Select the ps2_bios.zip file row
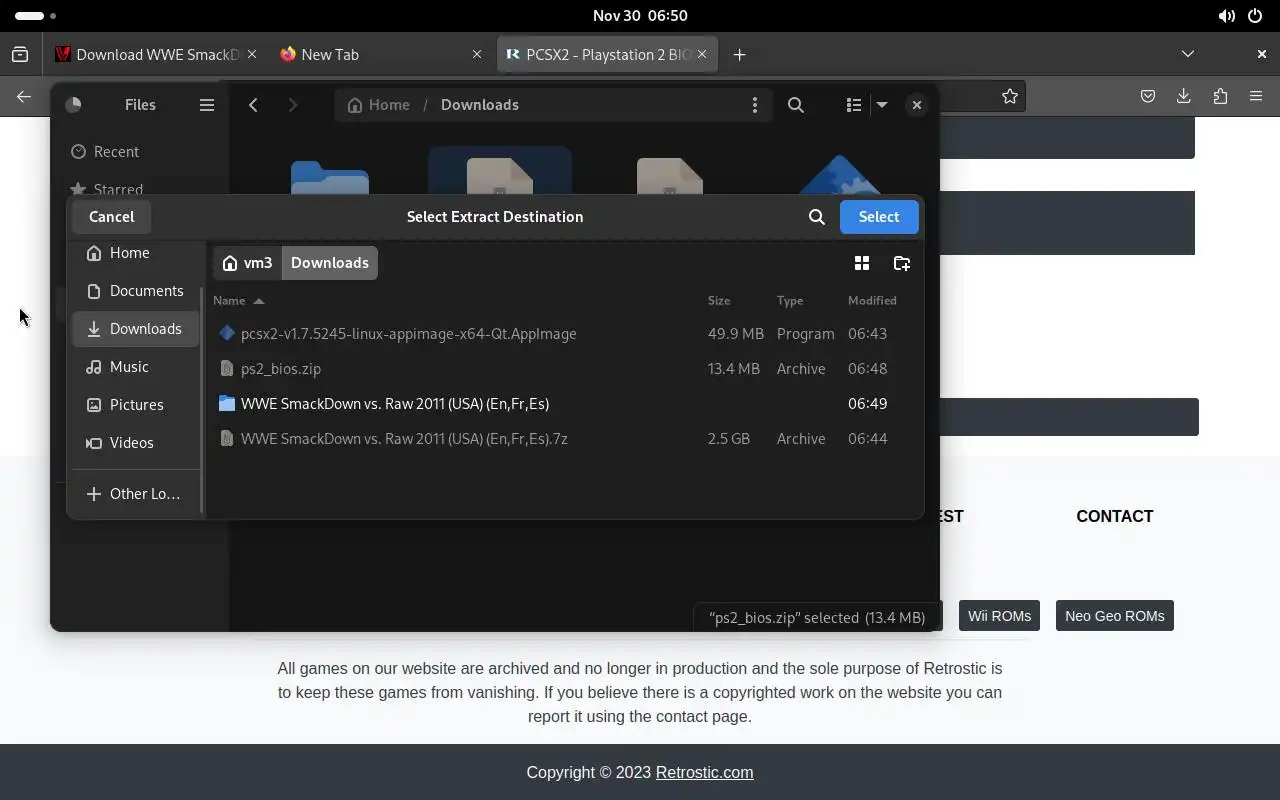The image size is (1280, 800). point(564,369)
